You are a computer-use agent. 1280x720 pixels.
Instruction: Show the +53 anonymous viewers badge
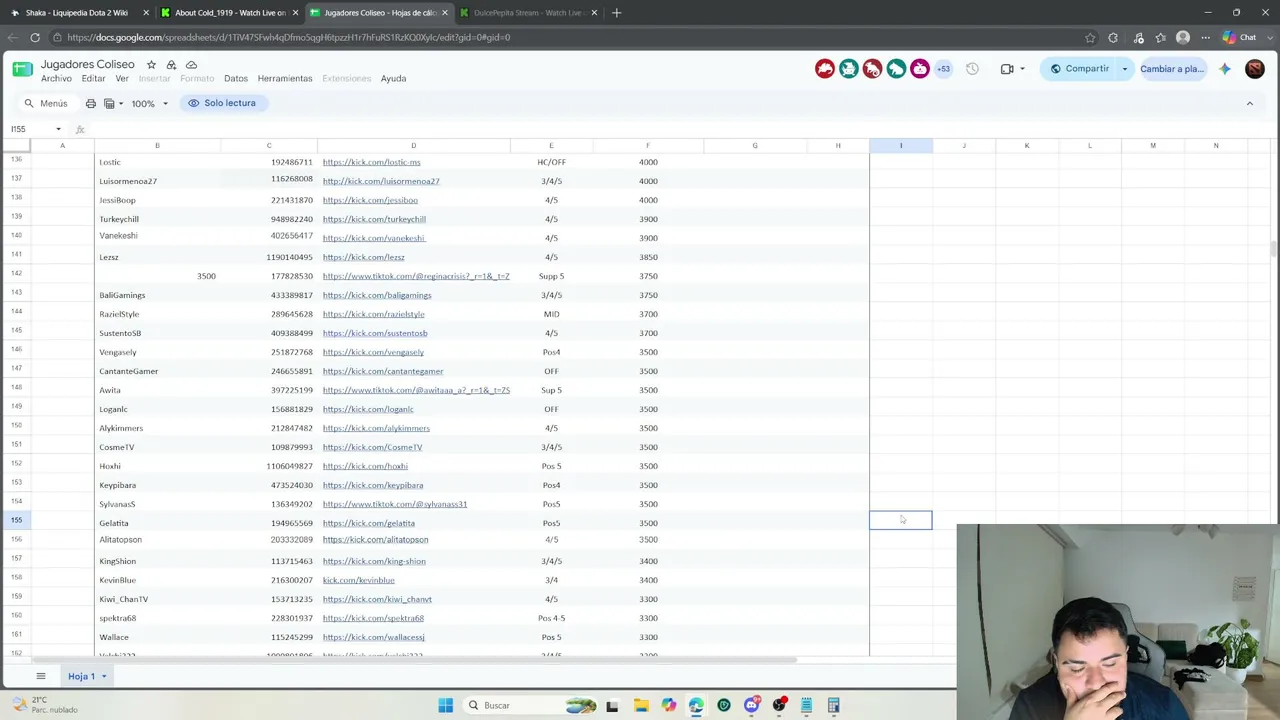943,69
